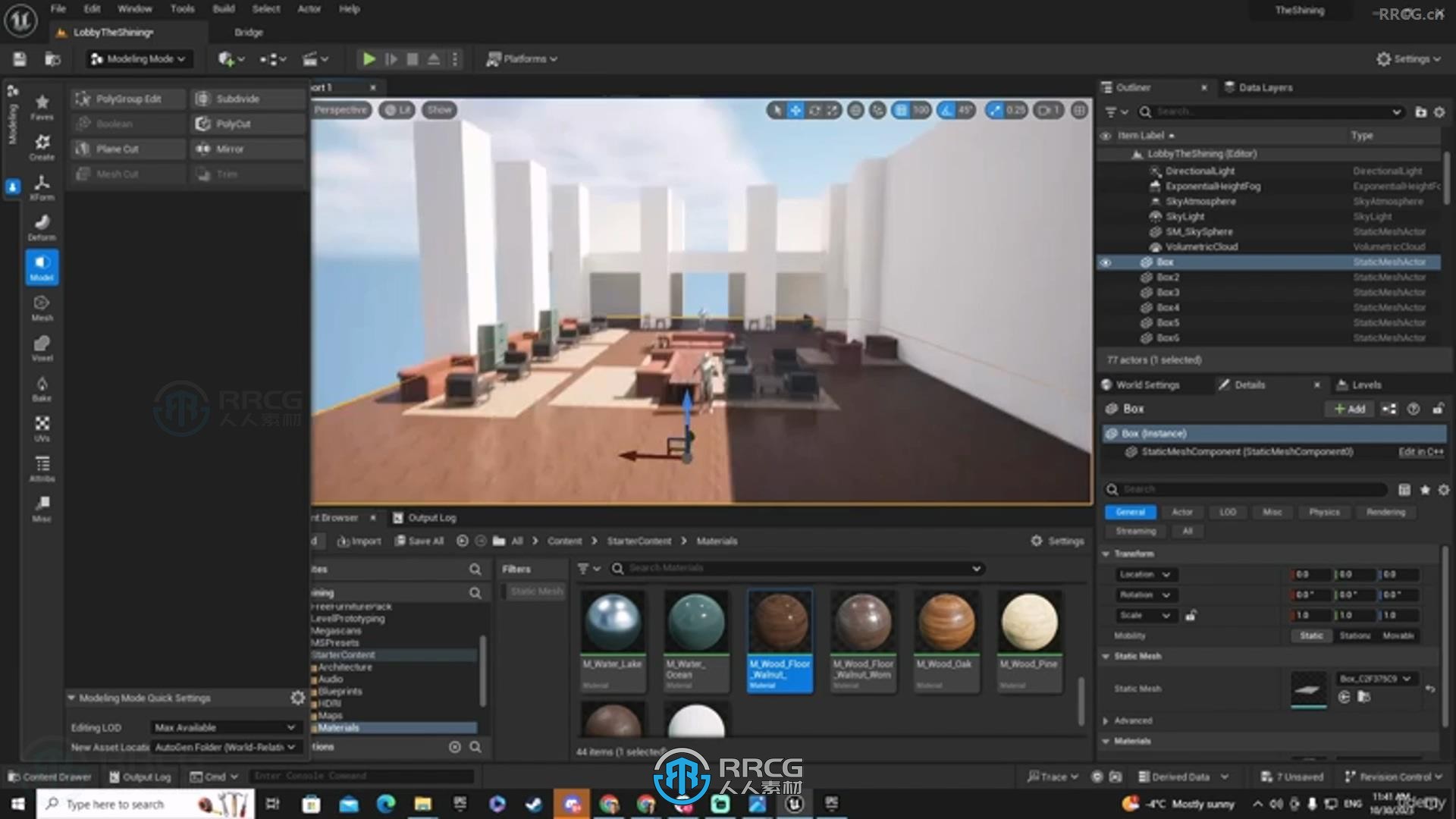The width and height of the screenshot is (1456, 819).
Task: Click the Search Materials input field
Action: click(x=796, y=569)
